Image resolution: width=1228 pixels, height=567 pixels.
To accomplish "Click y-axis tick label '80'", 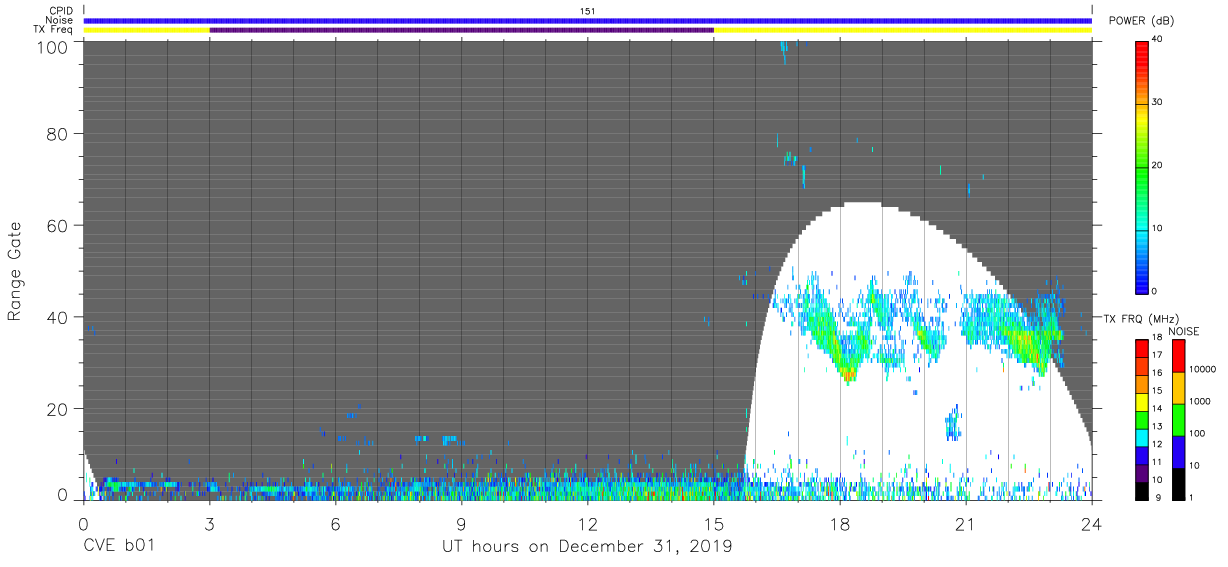I will pos(58,133).
